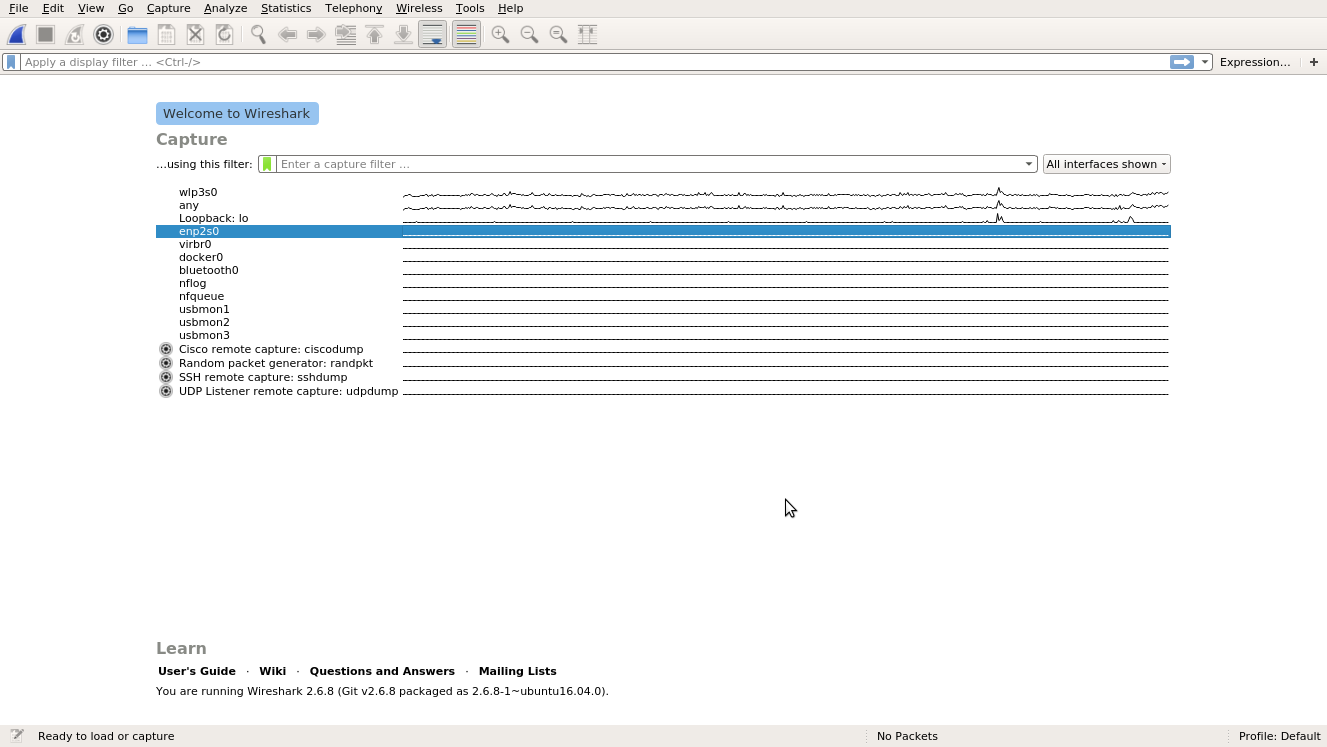Select the 'any' interface
1327x747 pixels.
pos(663,205)
